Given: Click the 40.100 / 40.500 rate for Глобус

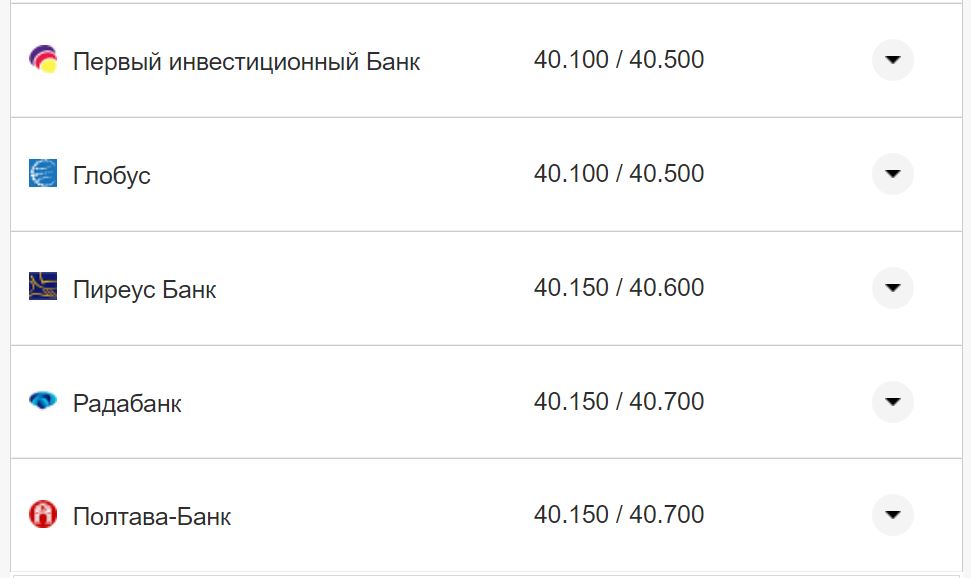Looking at the screenshot, I should click(619, 172).
